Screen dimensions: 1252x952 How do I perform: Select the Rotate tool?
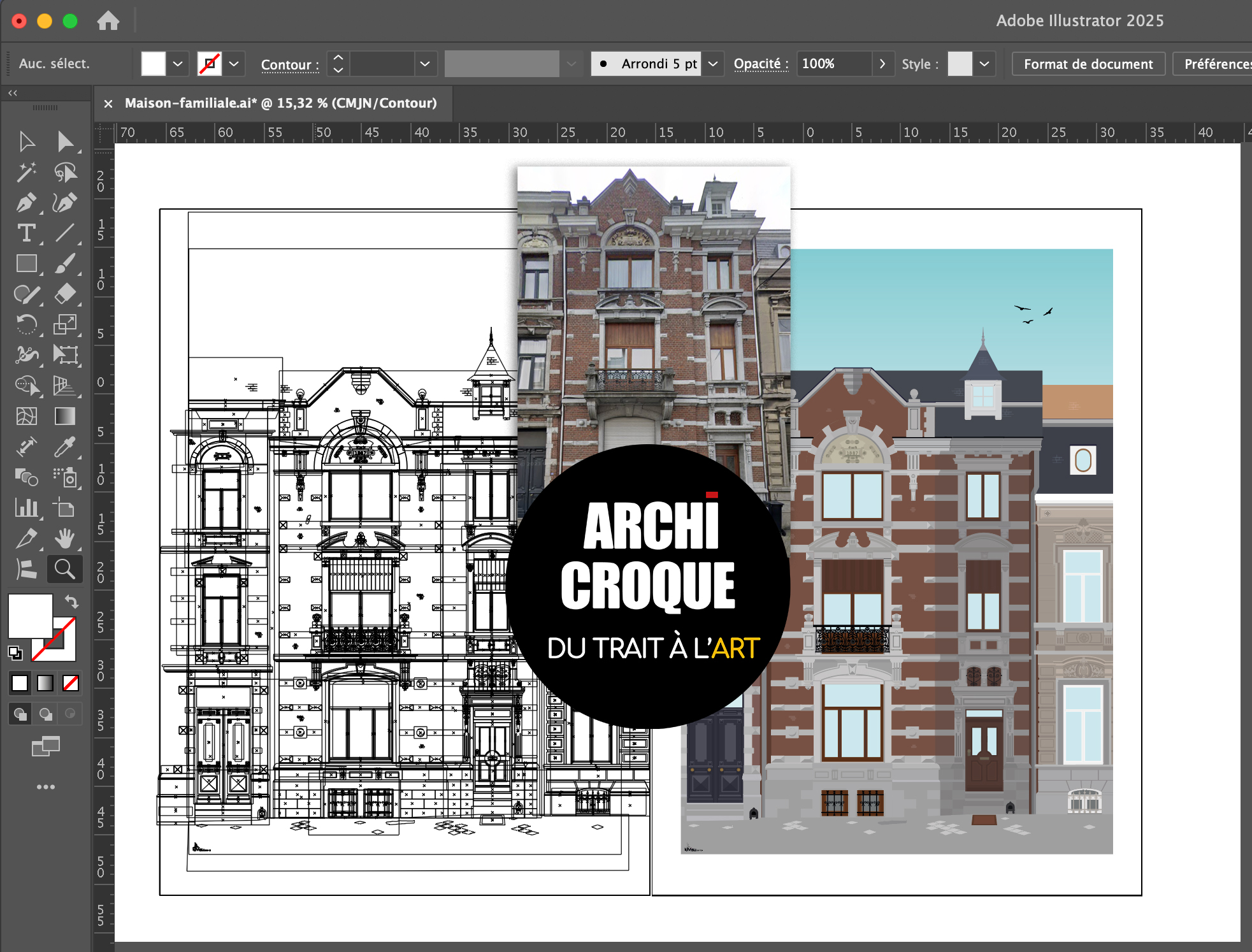coord(26,324)
